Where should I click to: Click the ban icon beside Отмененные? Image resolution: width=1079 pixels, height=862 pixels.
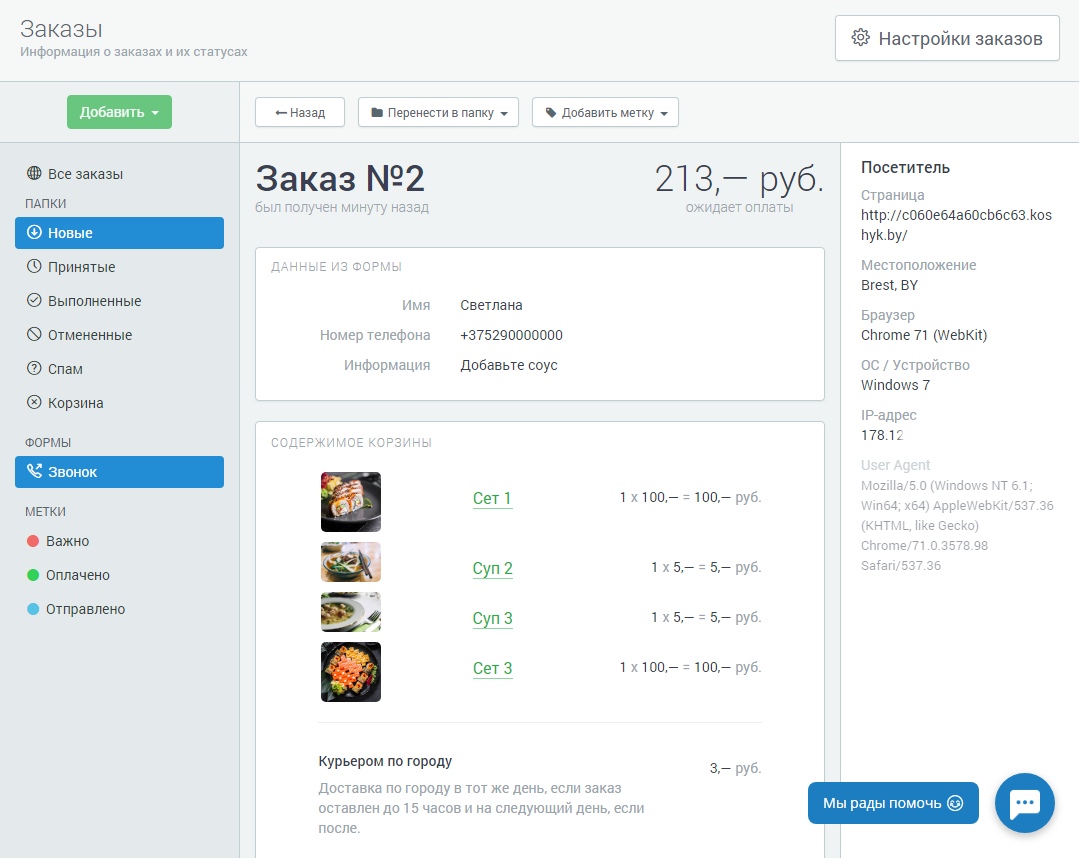(34, 335)
